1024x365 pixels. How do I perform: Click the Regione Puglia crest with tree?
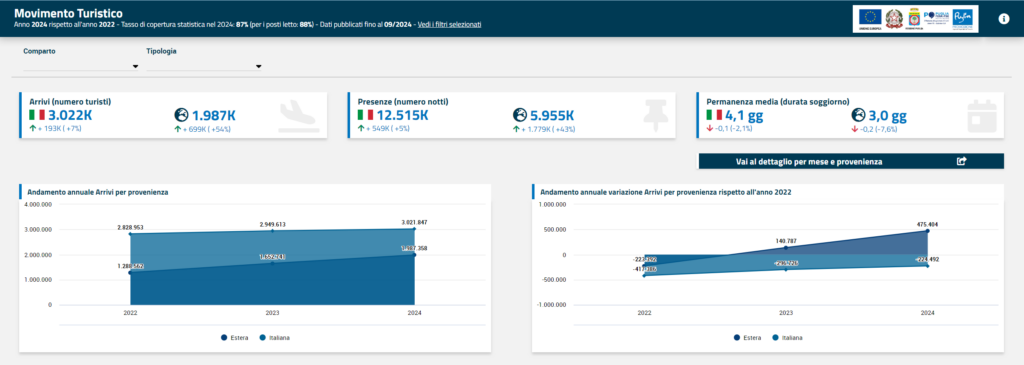[x=914, y=19]
